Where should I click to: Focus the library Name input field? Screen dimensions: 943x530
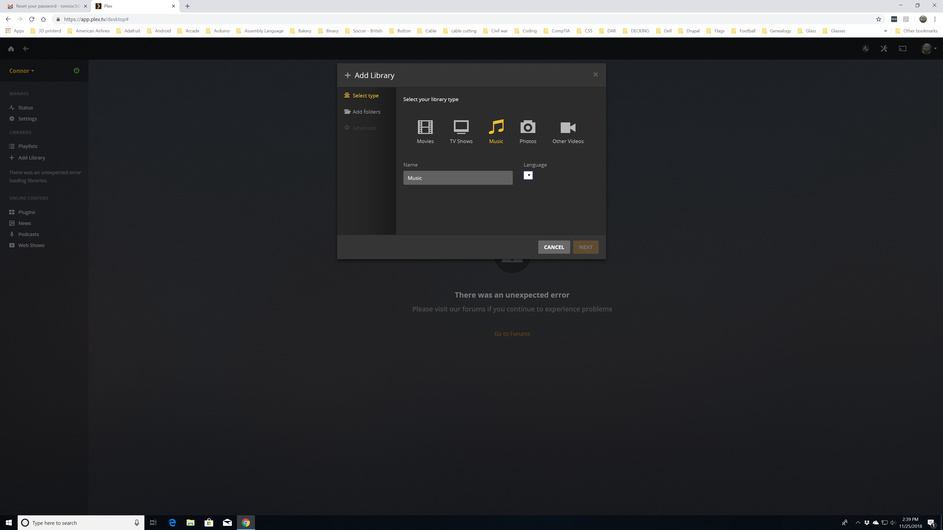point(458,178)
